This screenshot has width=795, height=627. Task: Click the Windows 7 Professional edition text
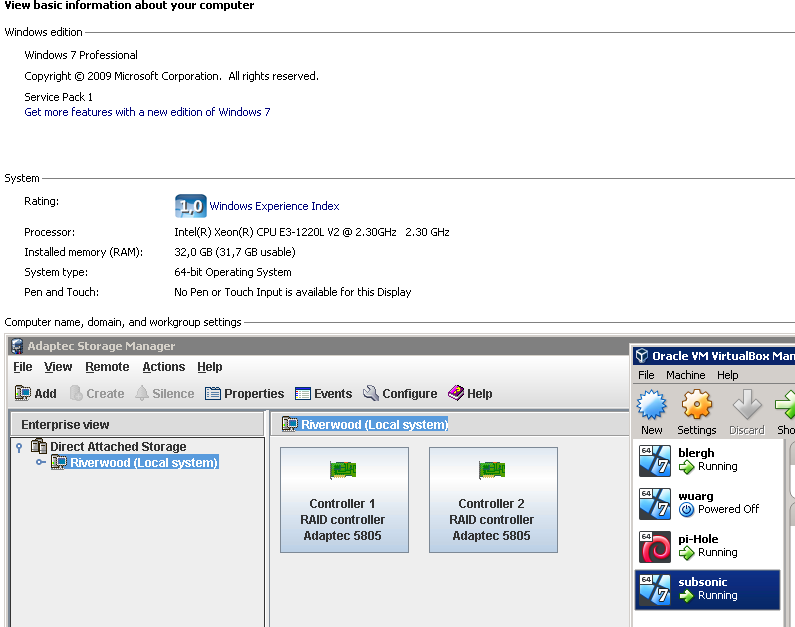81,55
